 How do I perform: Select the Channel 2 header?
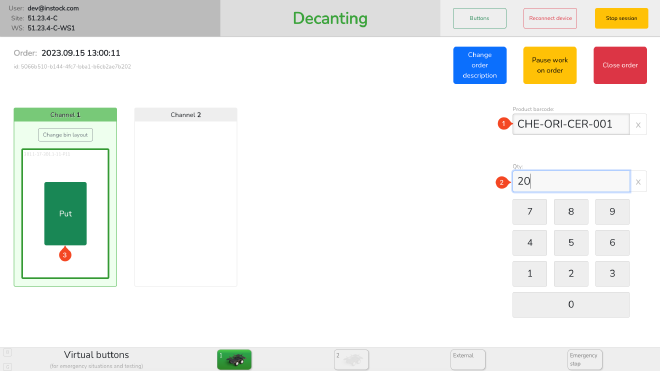[x=186, y=115]
